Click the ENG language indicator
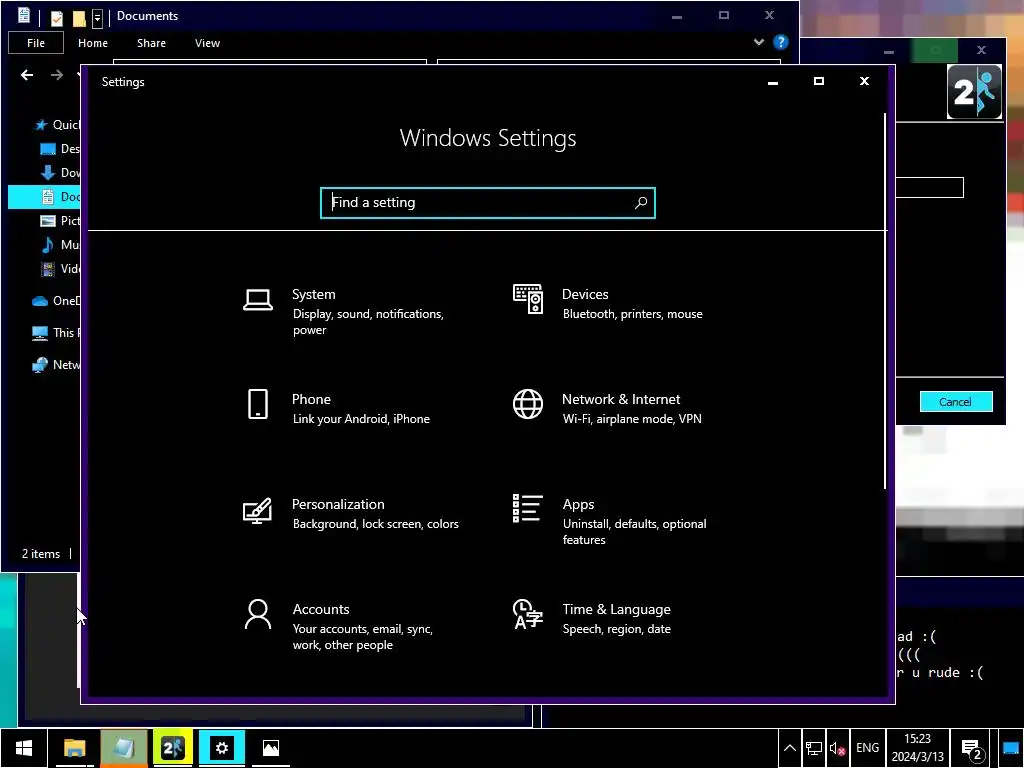 [867, 748]
